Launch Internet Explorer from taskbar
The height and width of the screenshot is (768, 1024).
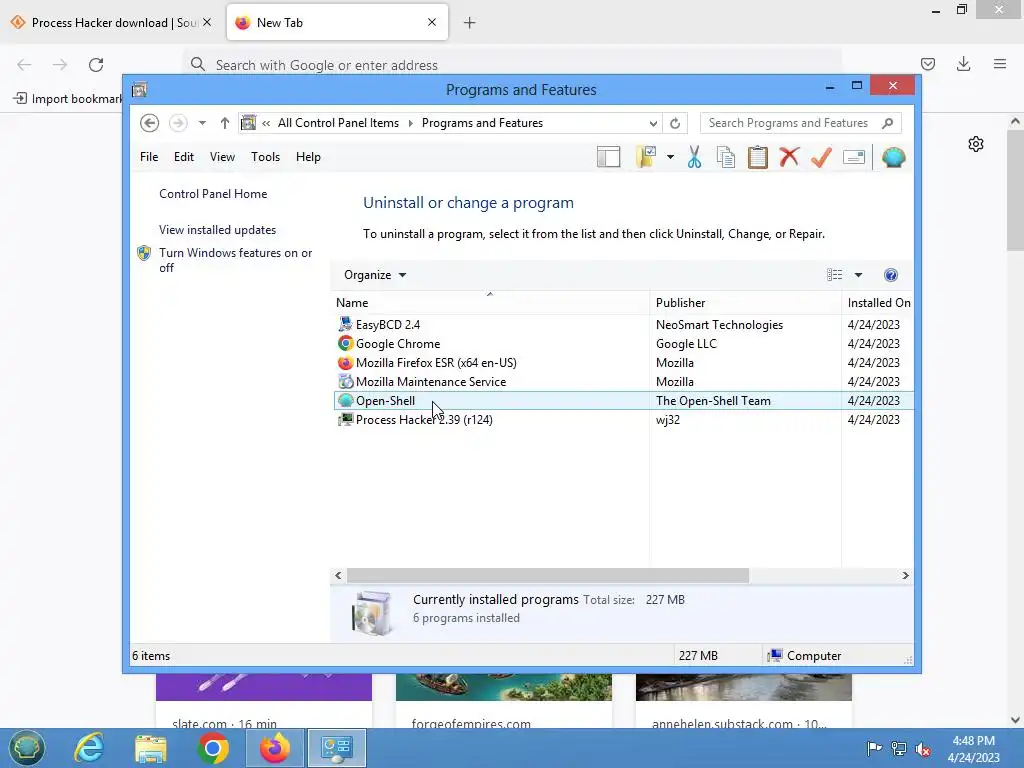[x=89, y=748]
